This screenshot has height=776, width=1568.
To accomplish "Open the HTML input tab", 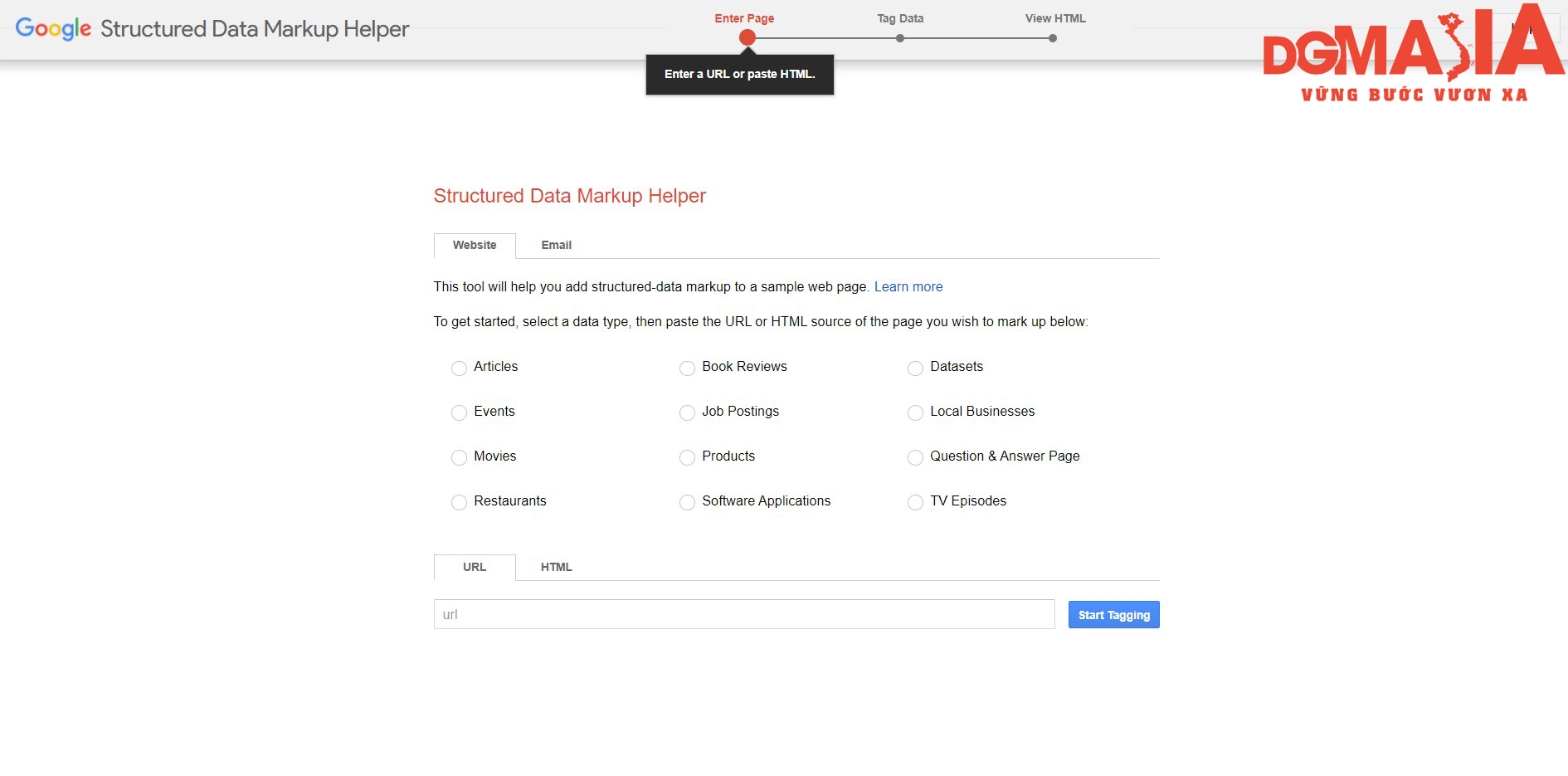I will [557, 567].
